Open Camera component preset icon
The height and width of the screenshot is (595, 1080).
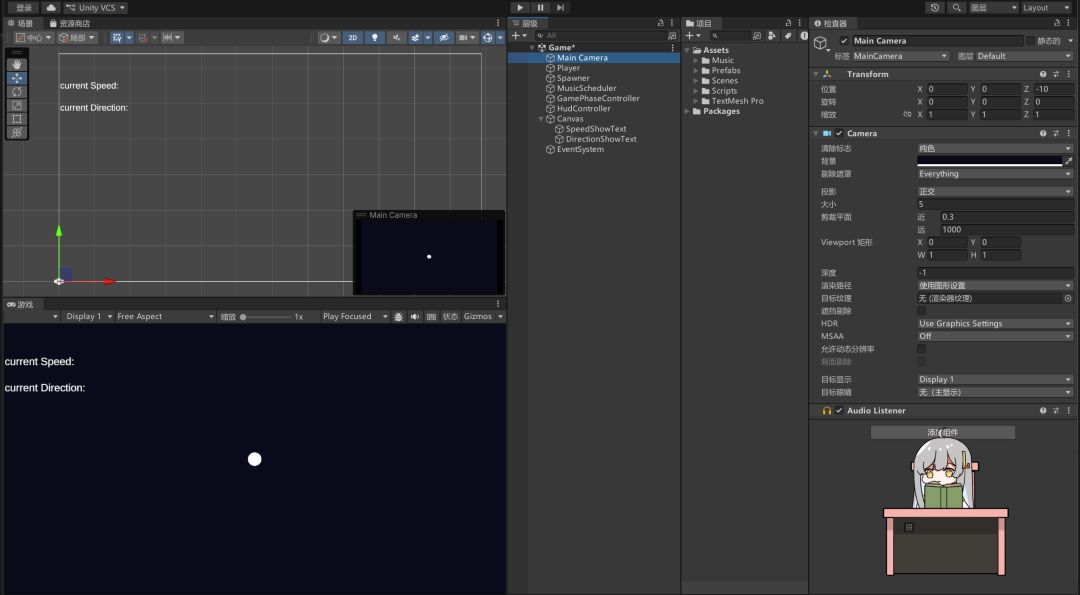point(1056,134)
